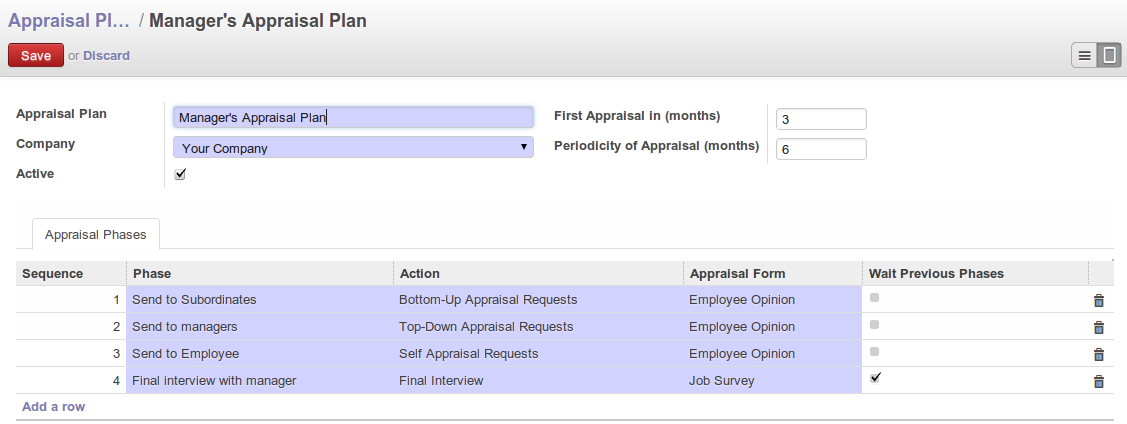Sort table by Sequence column header

(x=53, y=273)
